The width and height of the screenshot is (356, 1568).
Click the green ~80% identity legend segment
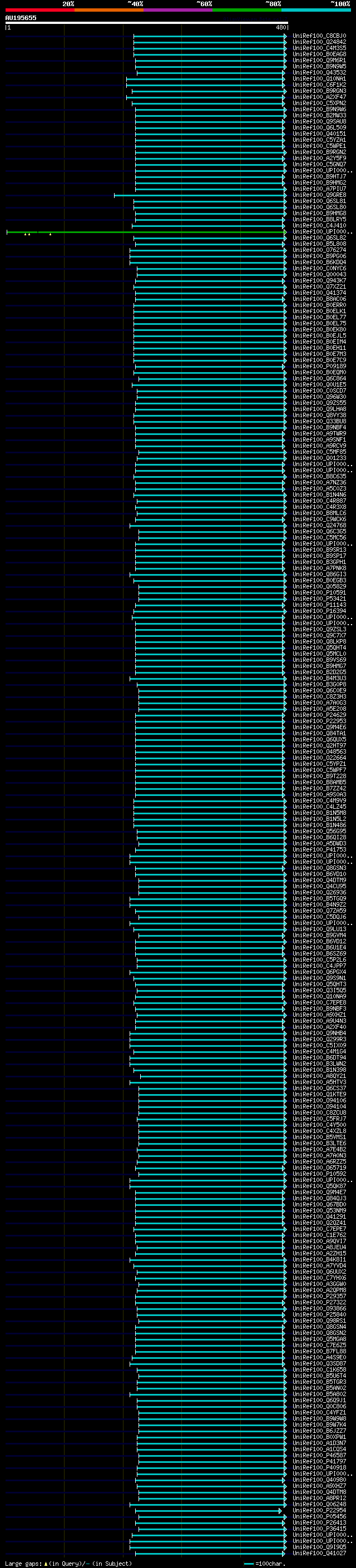point(247,10)
